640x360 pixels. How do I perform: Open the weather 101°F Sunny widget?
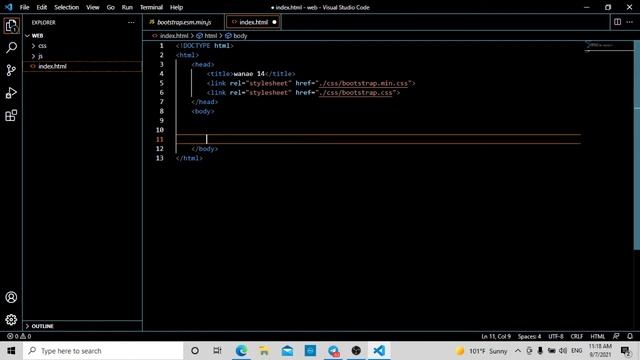click(482, 351)
